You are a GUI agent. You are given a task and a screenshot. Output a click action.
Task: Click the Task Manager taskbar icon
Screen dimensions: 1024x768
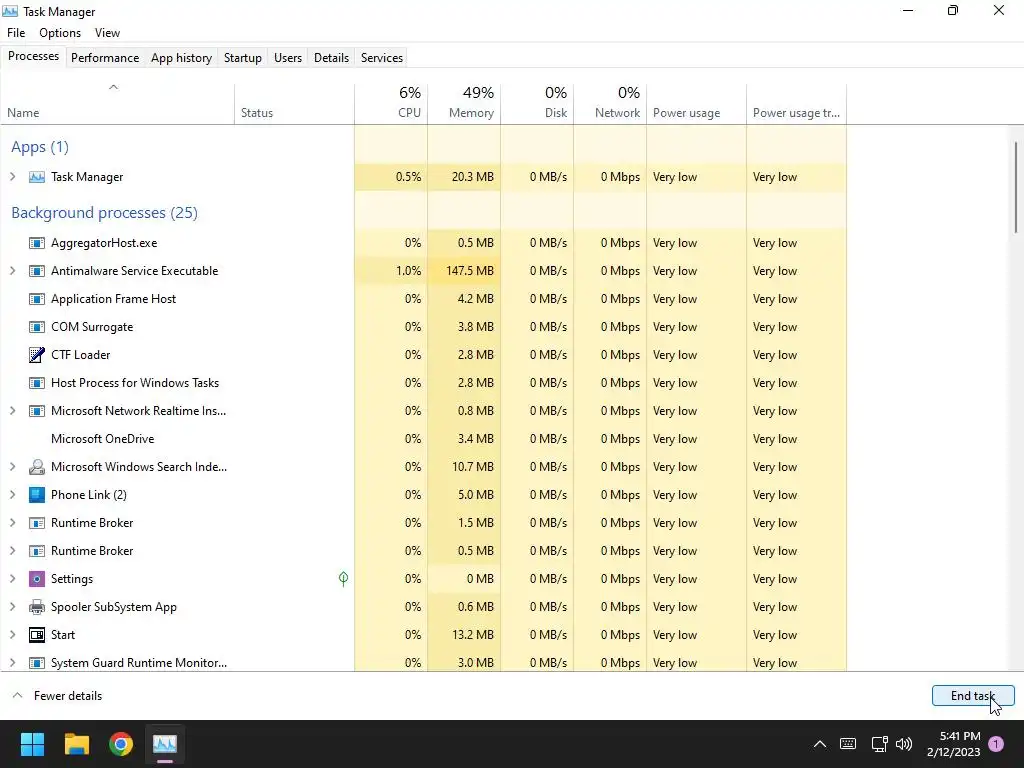pos(165,744)
